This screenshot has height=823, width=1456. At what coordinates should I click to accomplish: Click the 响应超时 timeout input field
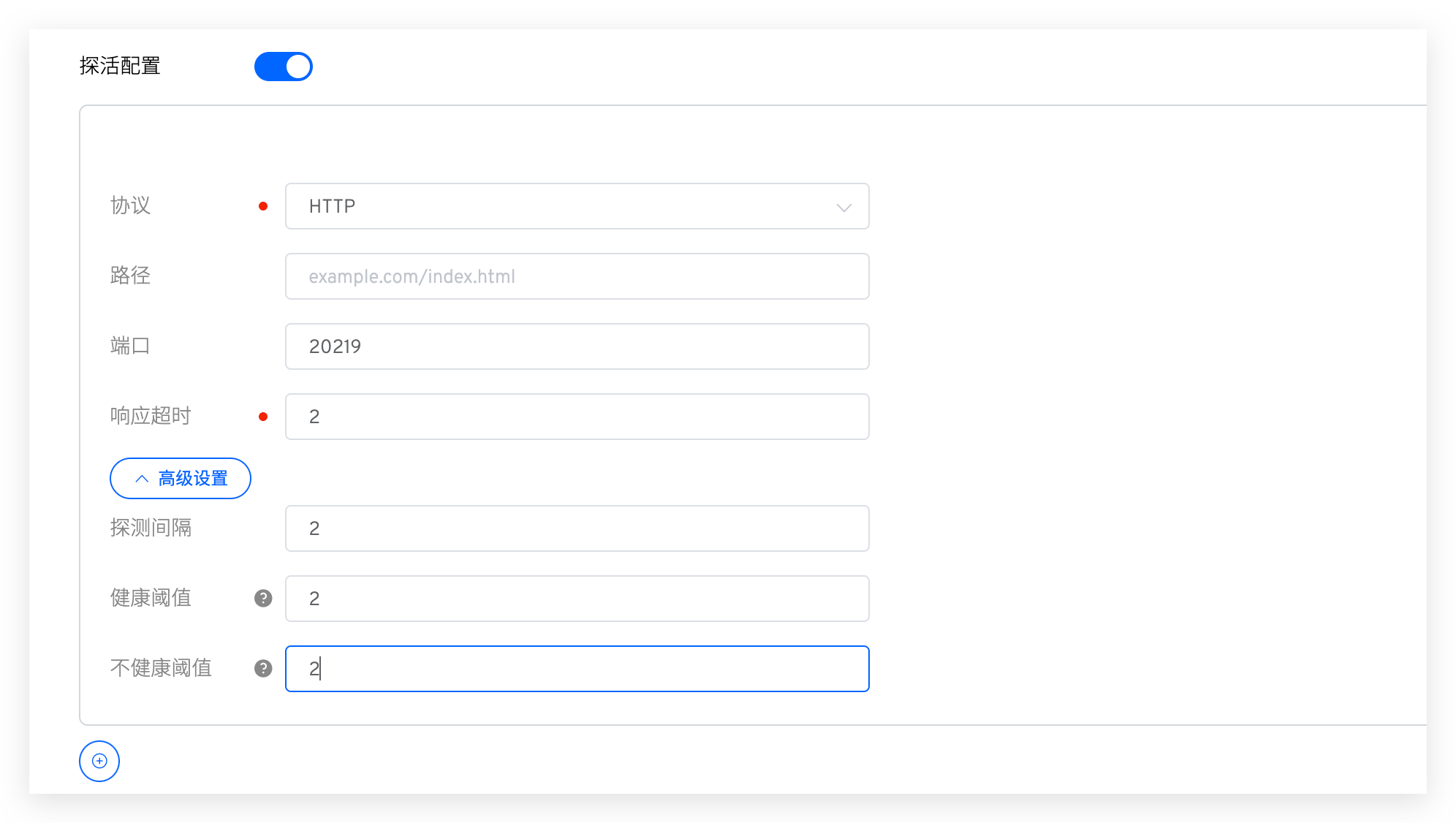pyautogui.click(x=576, y=417)
